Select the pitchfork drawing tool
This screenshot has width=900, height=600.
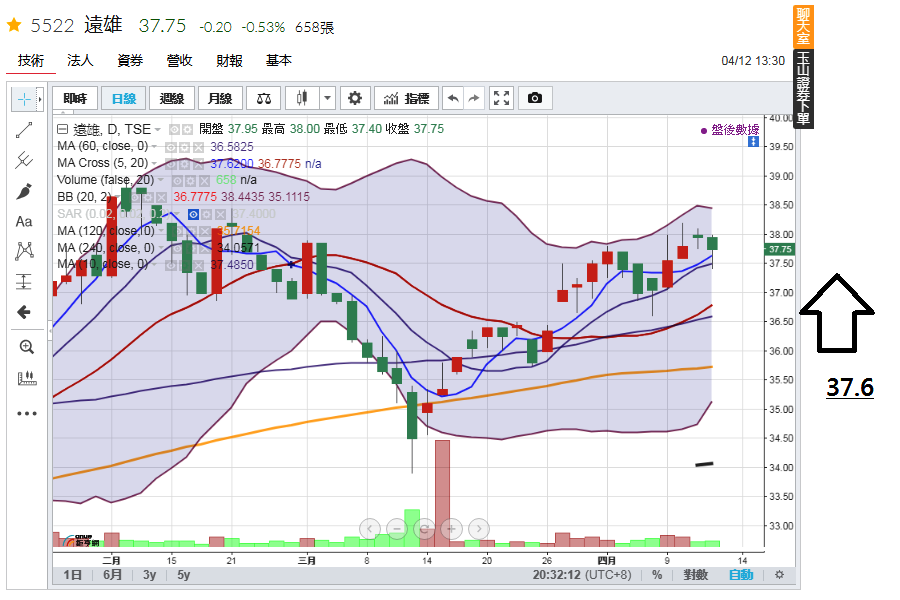point(24,160)
